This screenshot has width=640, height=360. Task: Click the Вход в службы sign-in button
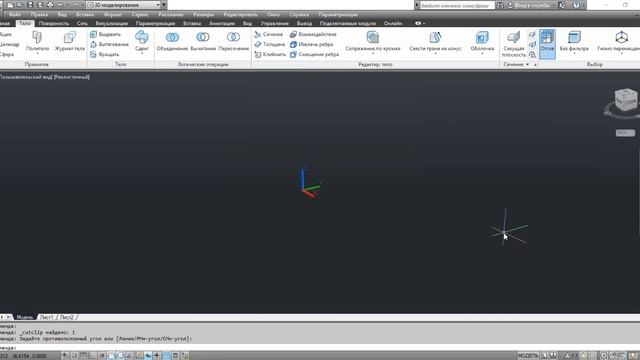tap(533, 5)
